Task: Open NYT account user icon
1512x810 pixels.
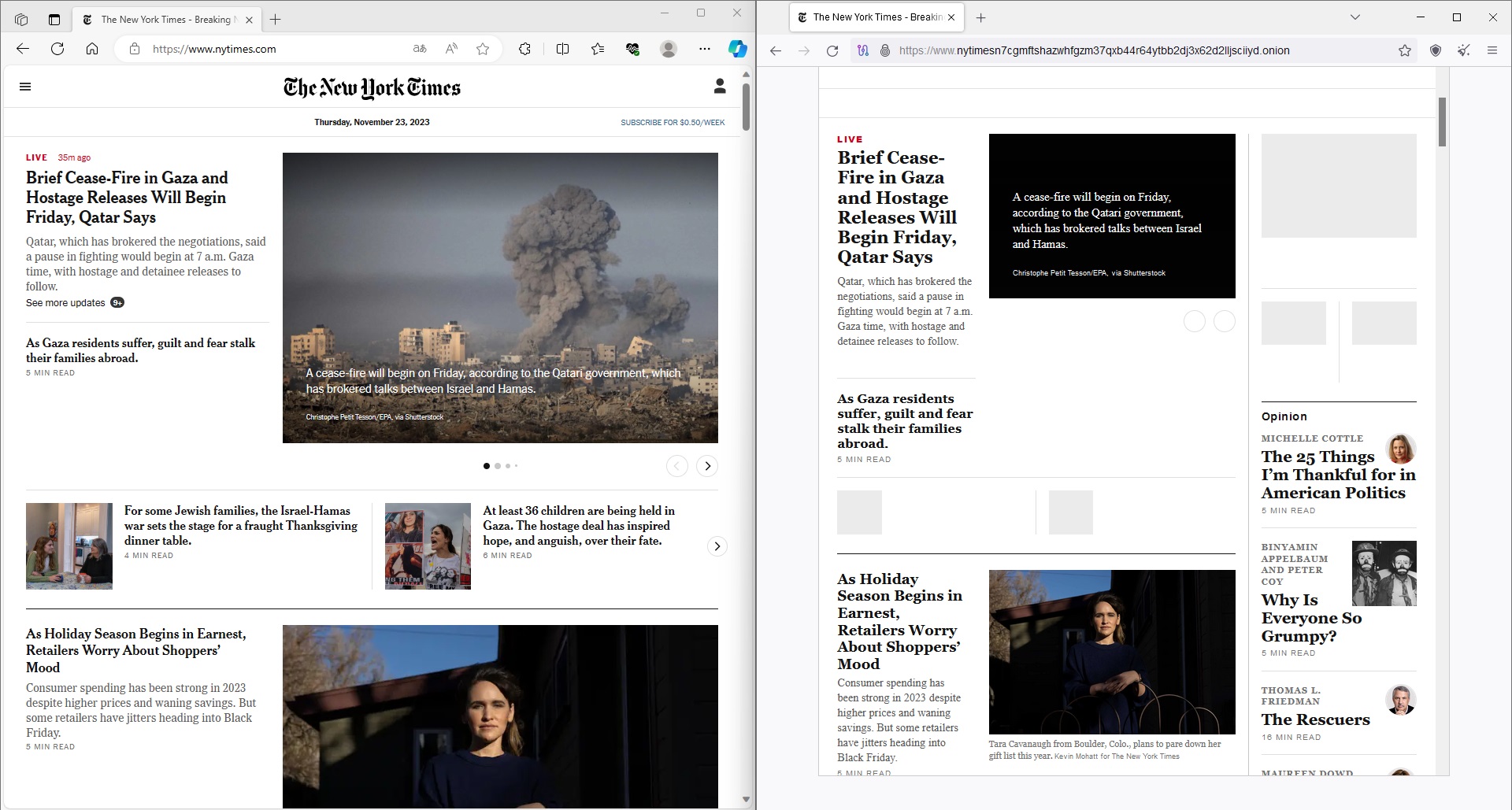Action: pos(720,86)
